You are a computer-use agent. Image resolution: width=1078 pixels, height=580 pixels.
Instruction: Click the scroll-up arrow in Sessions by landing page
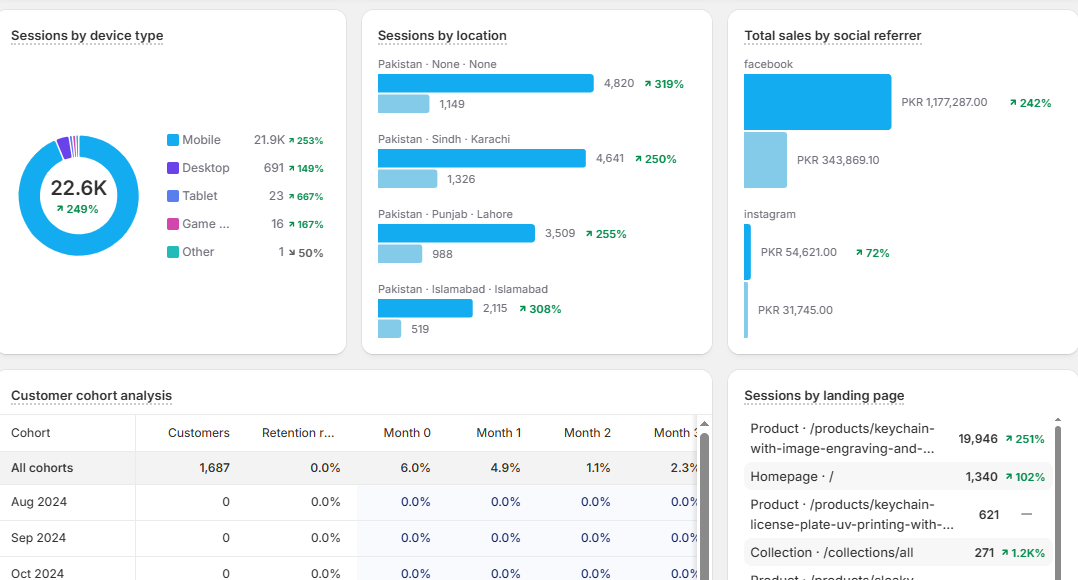pos(1058,422)
